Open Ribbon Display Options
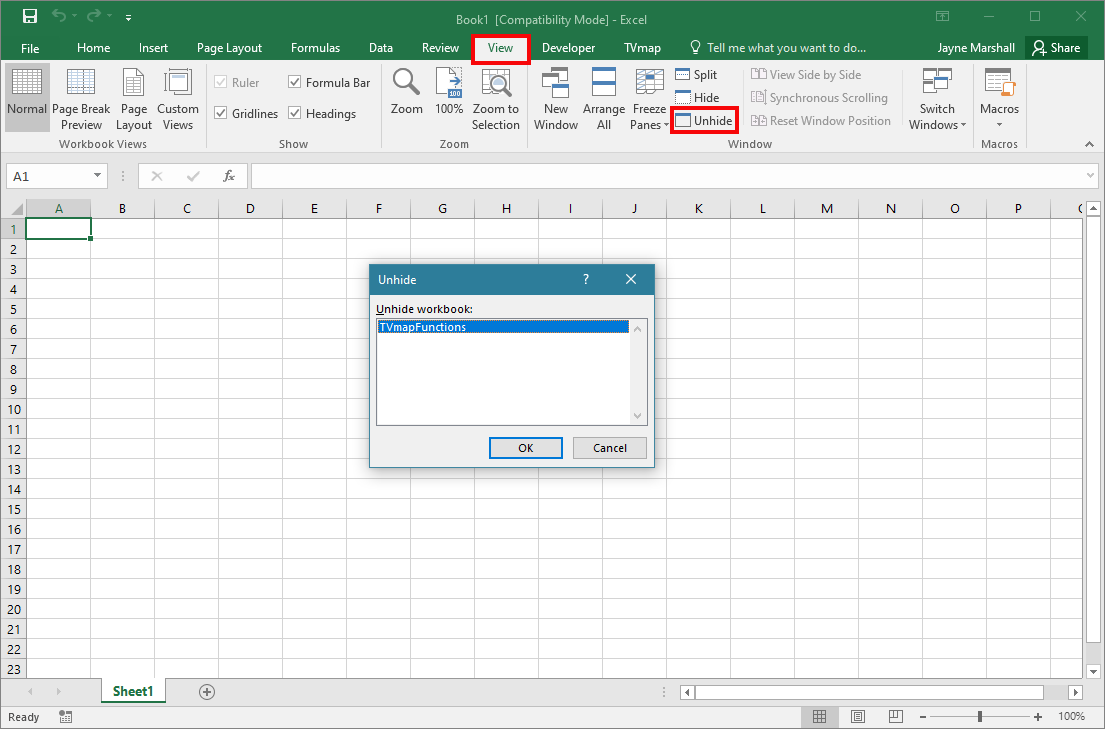1105x729 pixels. click(942, 16)
